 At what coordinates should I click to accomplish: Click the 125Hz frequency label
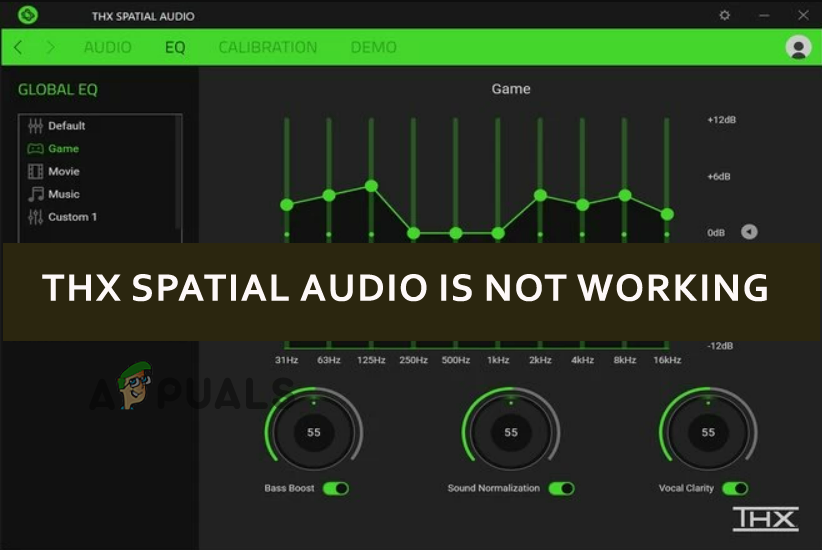point(371,360)
